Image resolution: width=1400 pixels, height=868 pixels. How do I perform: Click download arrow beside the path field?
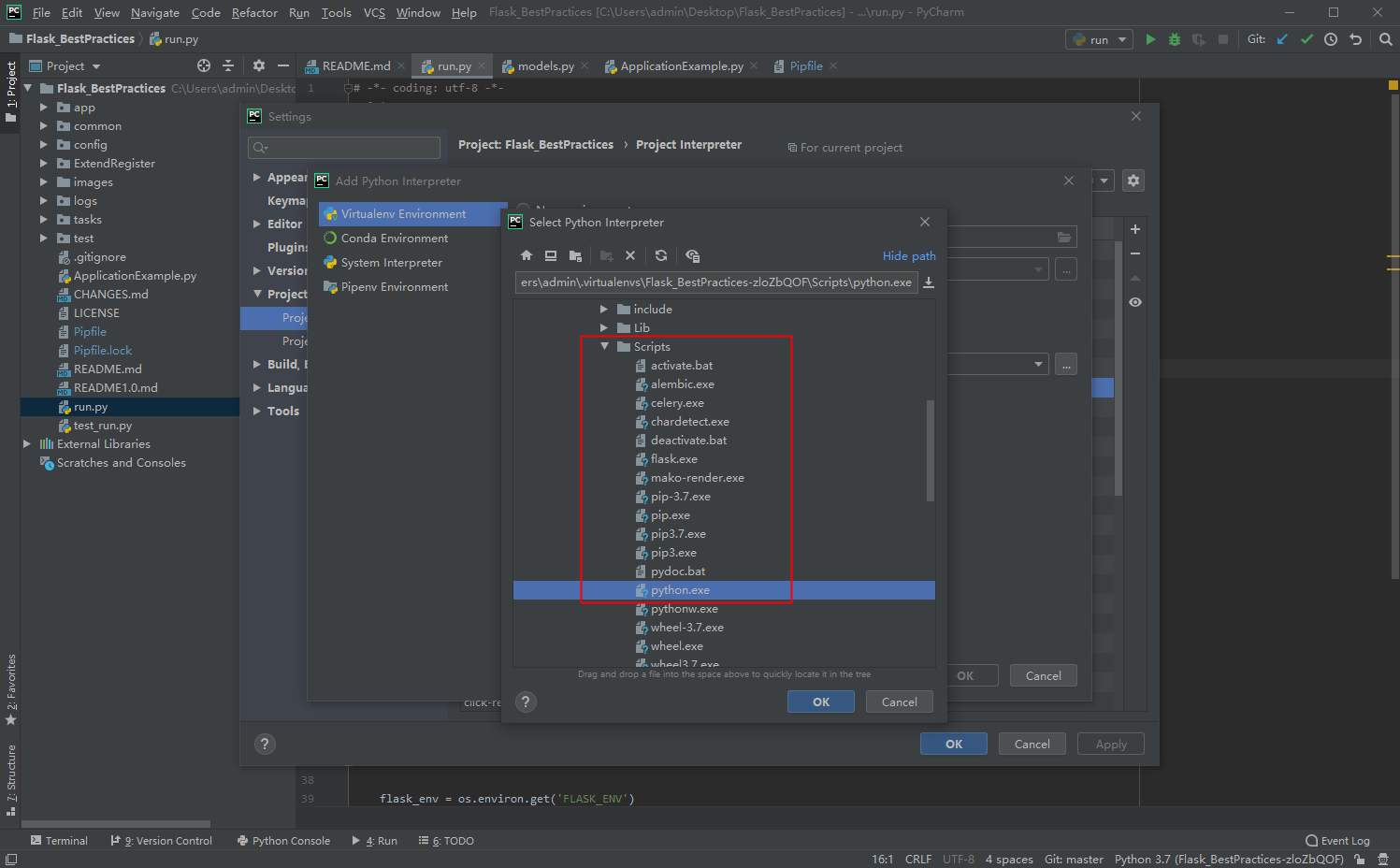pyautogui.click(x=929, y=282)
